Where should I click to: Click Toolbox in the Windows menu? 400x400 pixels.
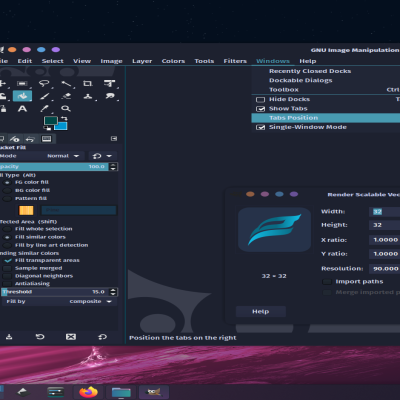(x=326, y=90)
